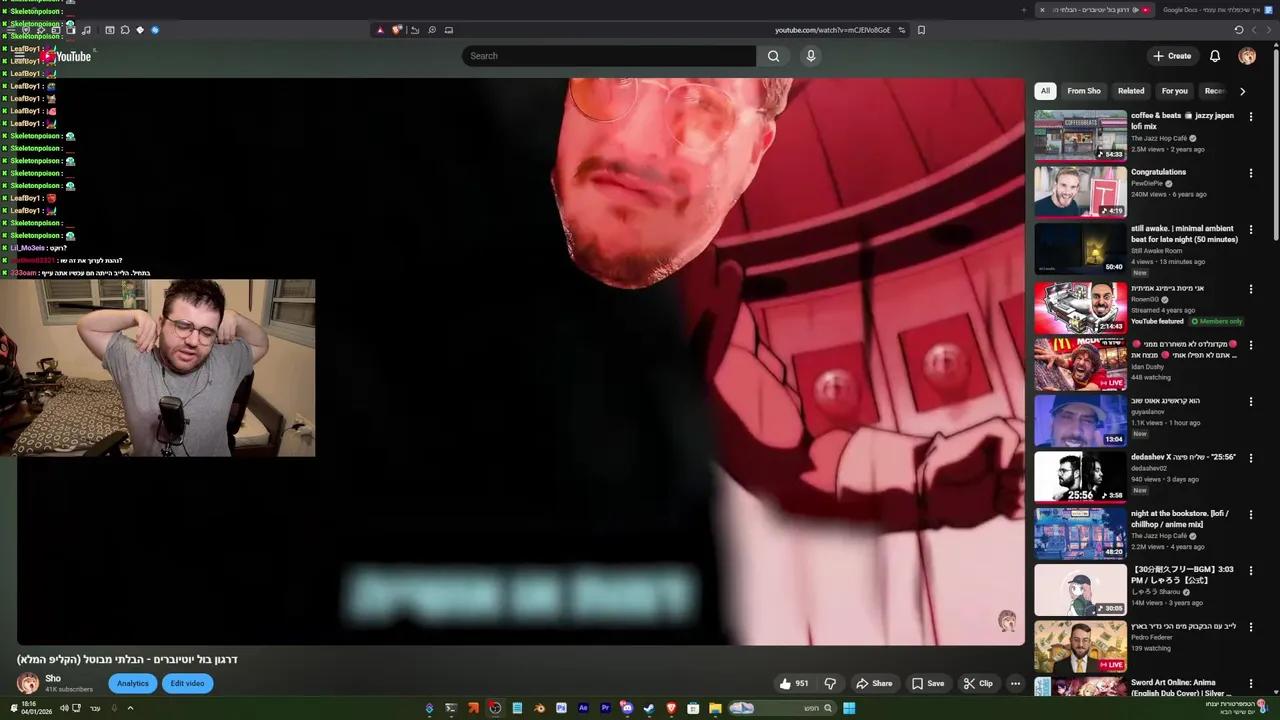Open Steam from the taskbar

(649, 708)
